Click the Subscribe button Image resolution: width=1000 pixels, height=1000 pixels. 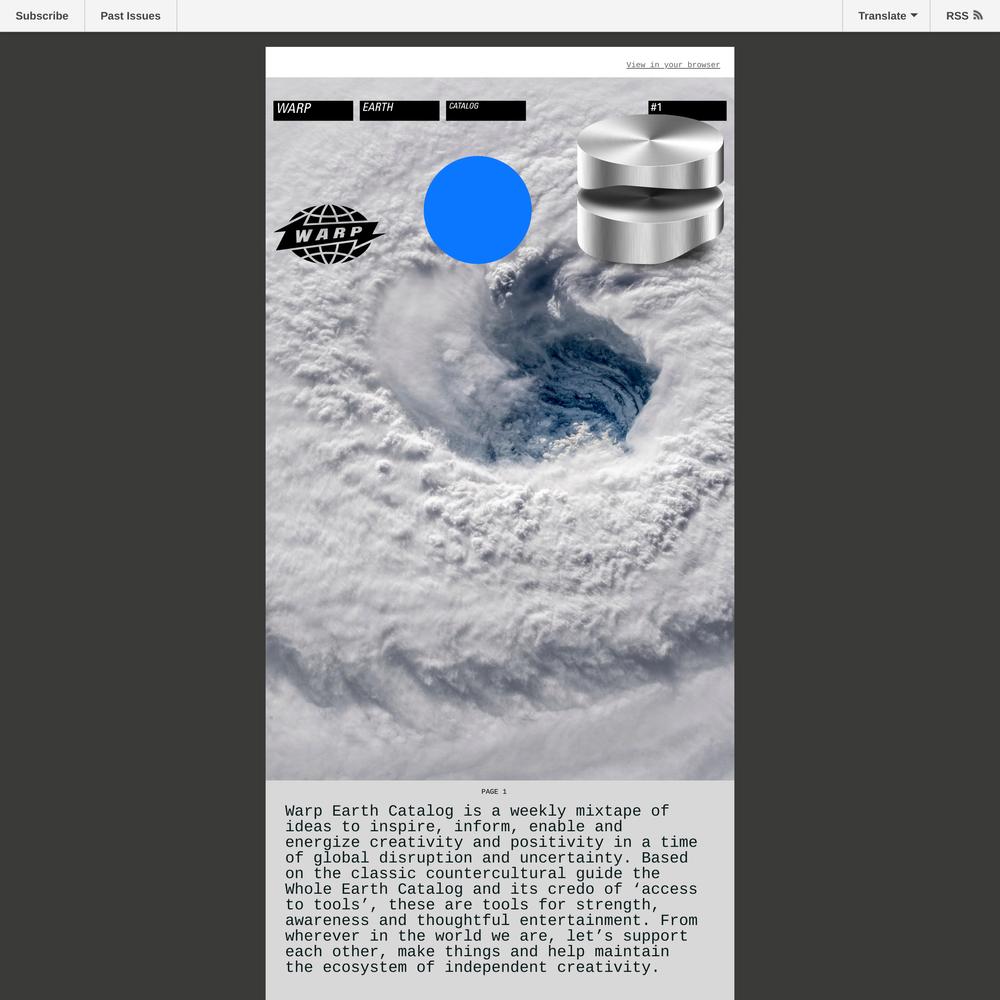pos(42,16)
